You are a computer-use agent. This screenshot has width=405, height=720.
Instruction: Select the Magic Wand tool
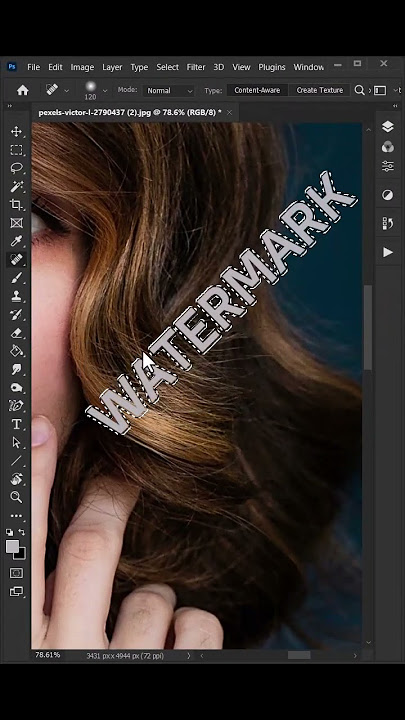pyautogui.click(x=17, y=186)
